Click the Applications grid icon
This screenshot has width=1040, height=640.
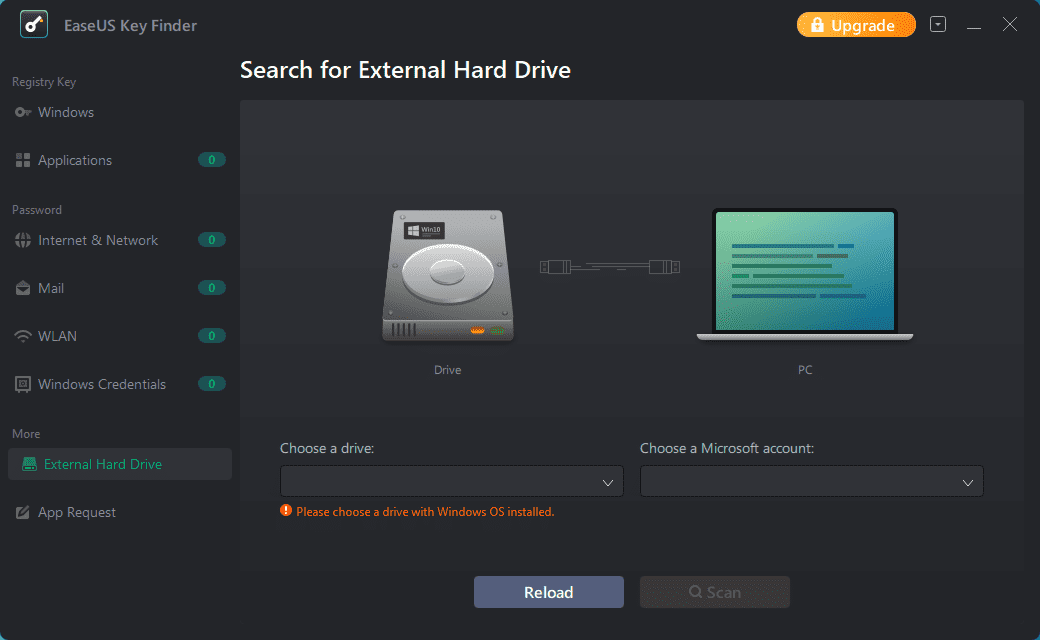coord(23,160)
